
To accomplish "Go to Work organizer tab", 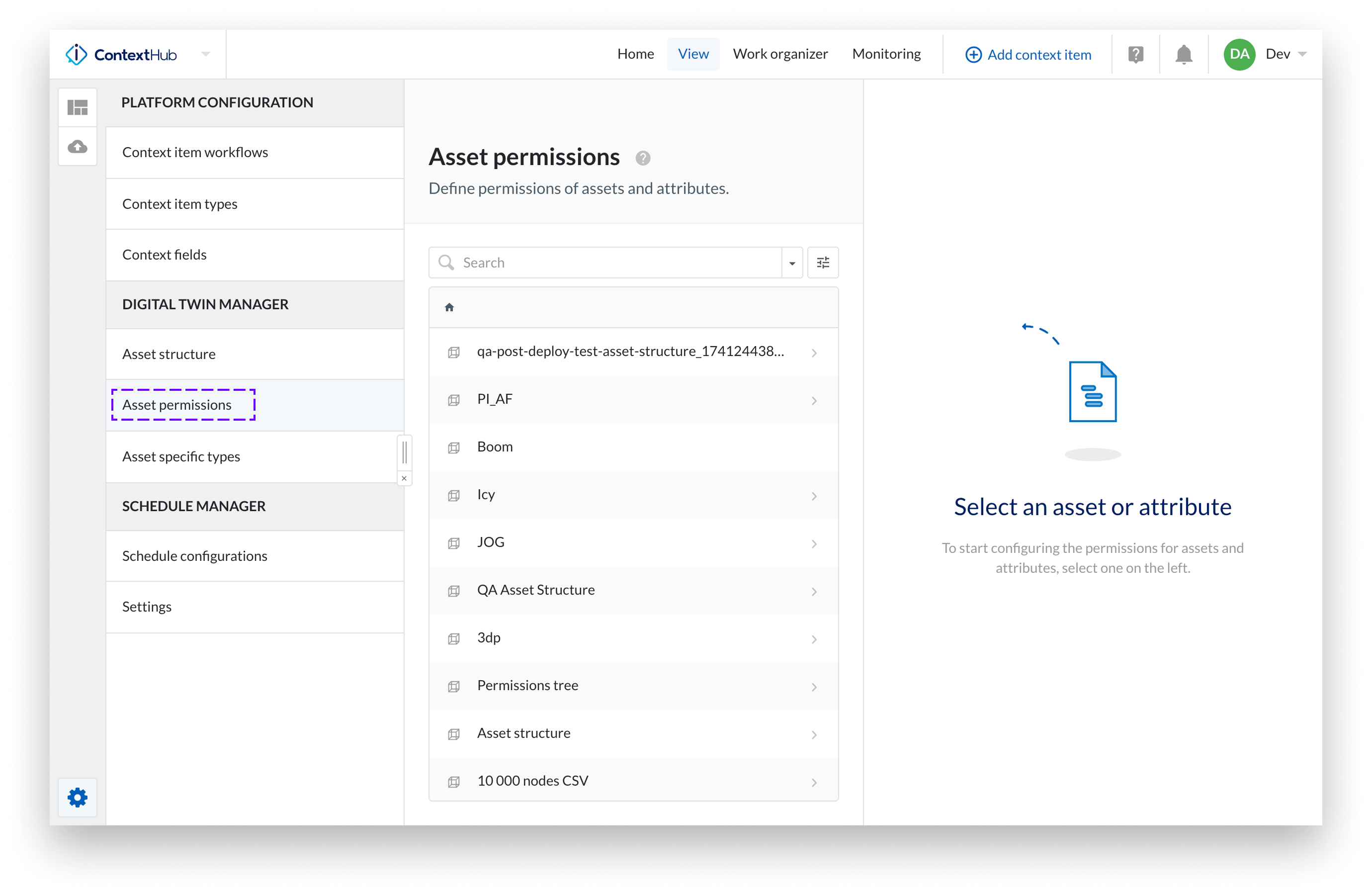I will click(x=780, y=54).
